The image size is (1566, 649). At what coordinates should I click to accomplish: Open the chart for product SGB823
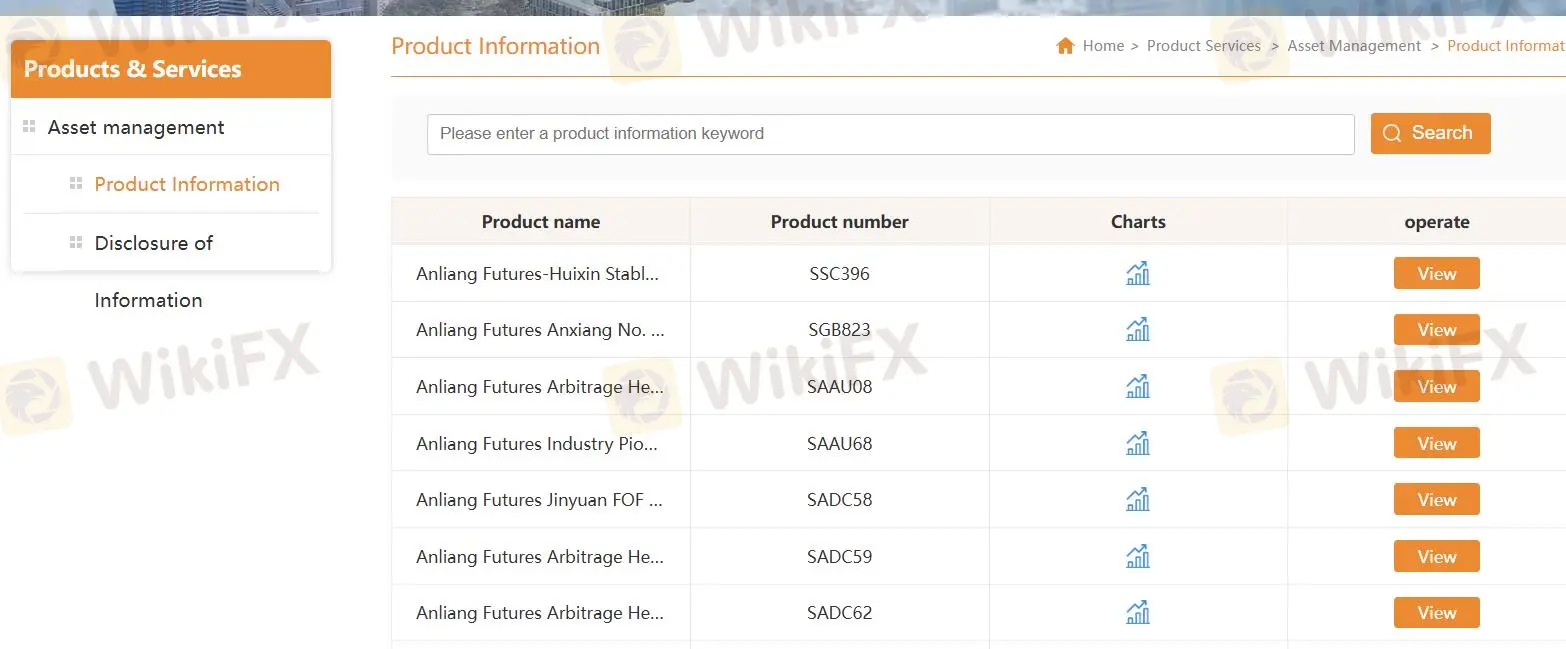click(1137, 329)
